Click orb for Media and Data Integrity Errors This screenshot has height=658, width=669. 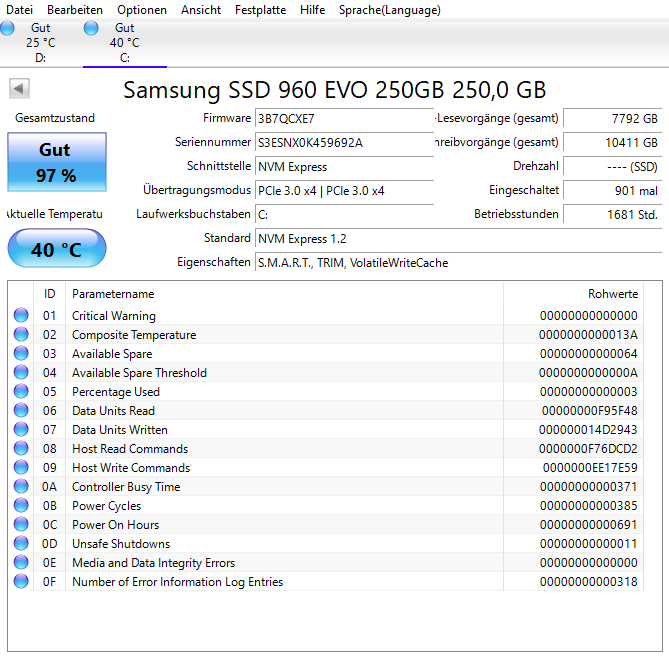(x=21, y=562)
